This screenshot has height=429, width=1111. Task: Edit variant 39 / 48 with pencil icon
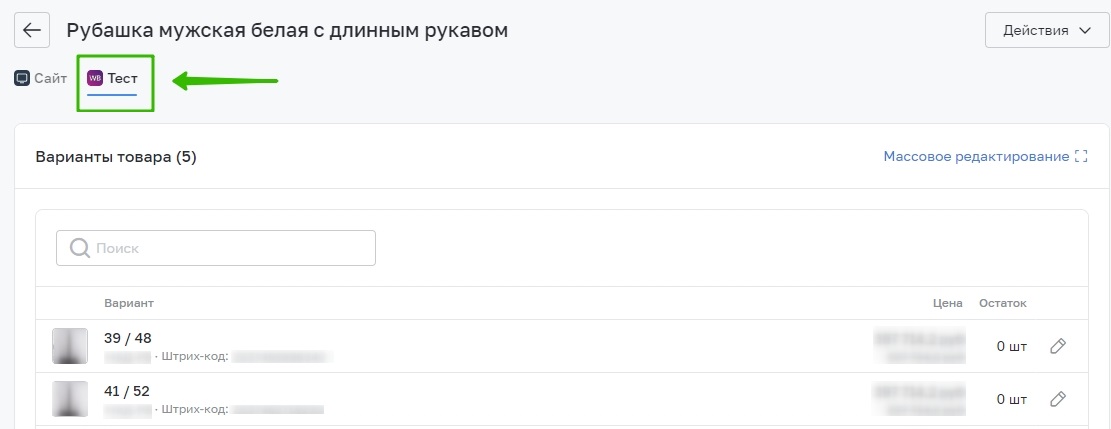1058,346
